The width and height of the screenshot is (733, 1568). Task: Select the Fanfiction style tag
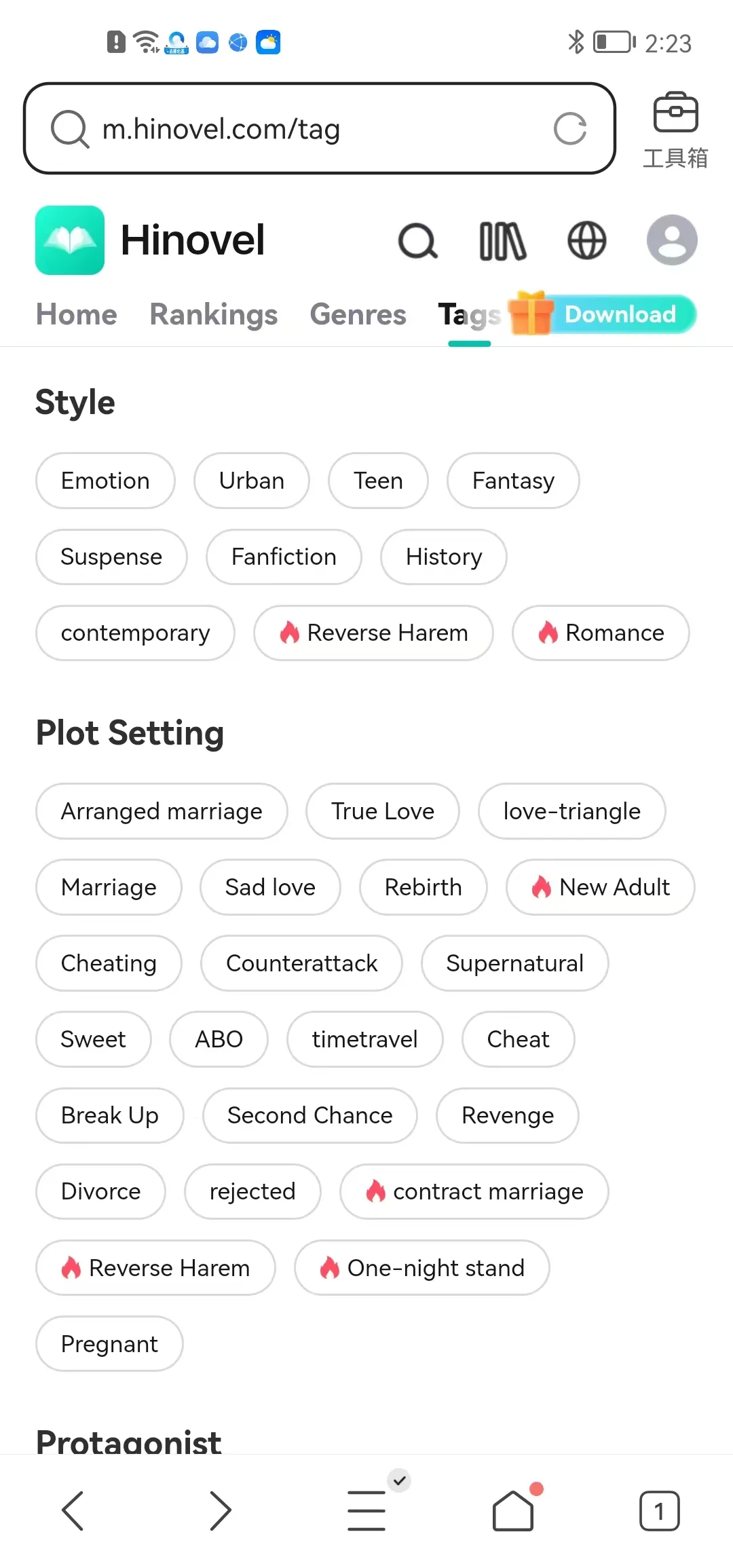[284, 557]
